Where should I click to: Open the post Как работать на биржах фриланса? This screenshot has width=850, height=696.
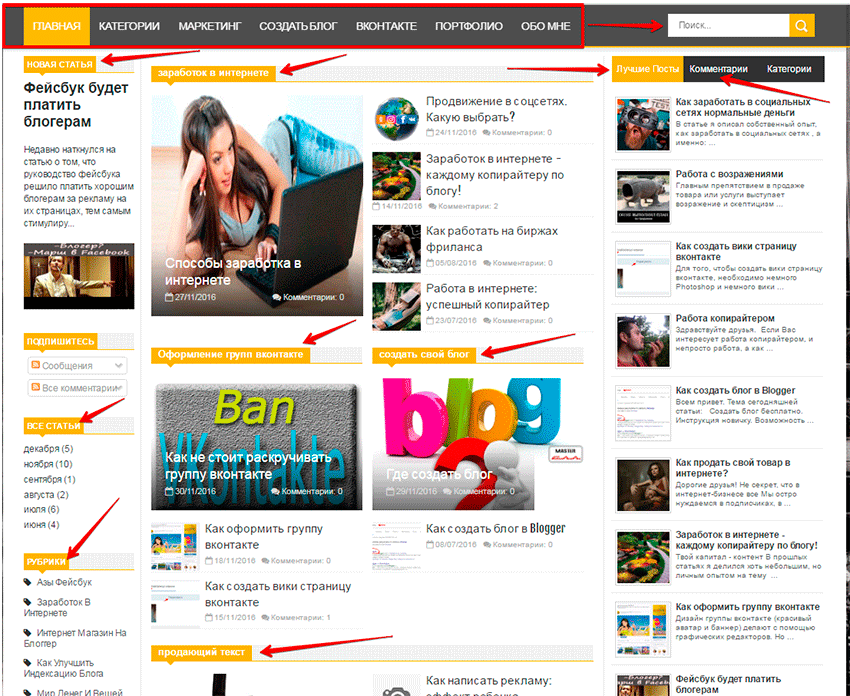(x=492, y=239)
